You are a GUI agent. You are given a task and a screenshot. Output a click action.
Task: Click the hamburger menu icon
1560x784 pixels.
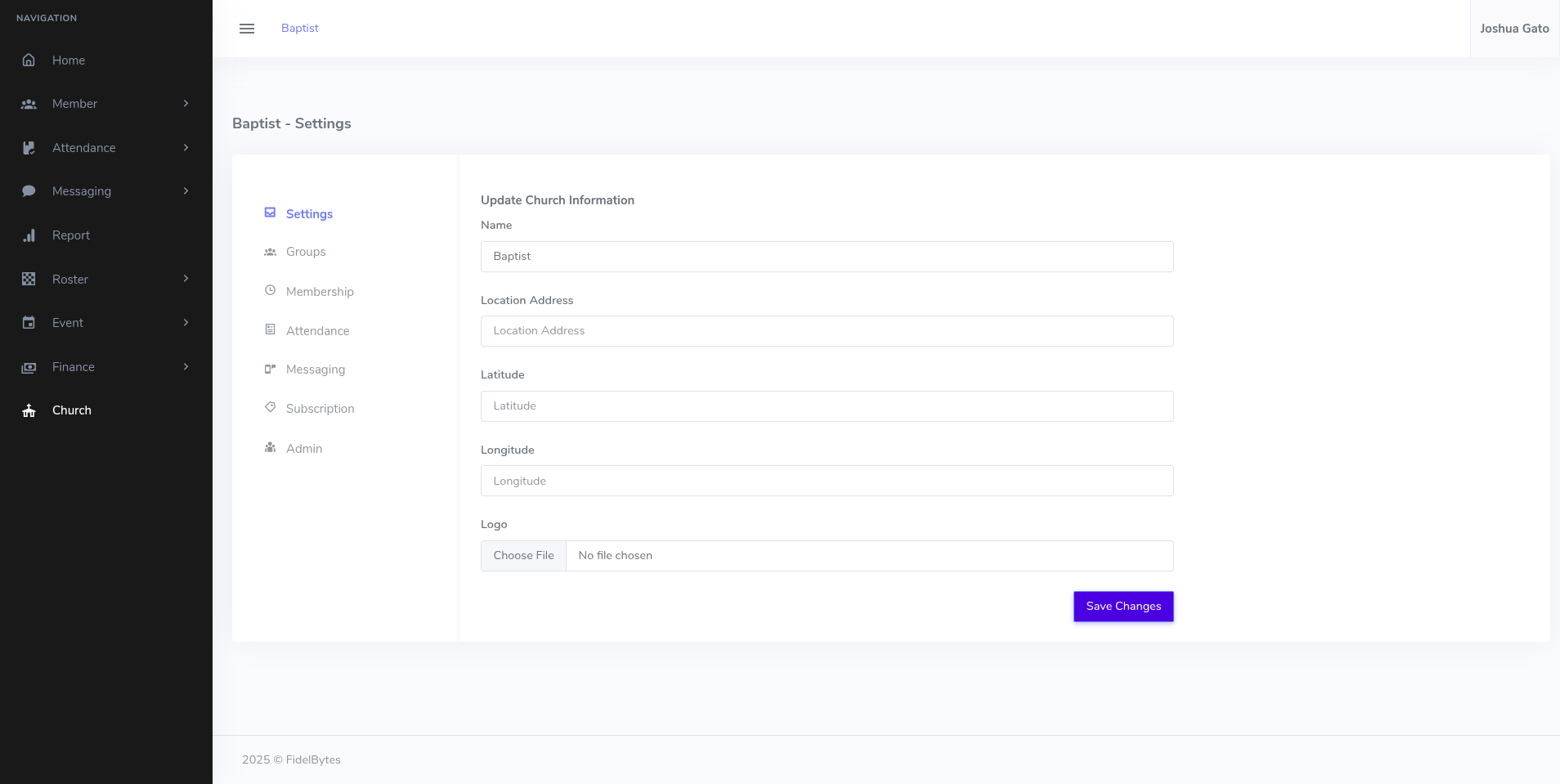(x=246, y=29)
